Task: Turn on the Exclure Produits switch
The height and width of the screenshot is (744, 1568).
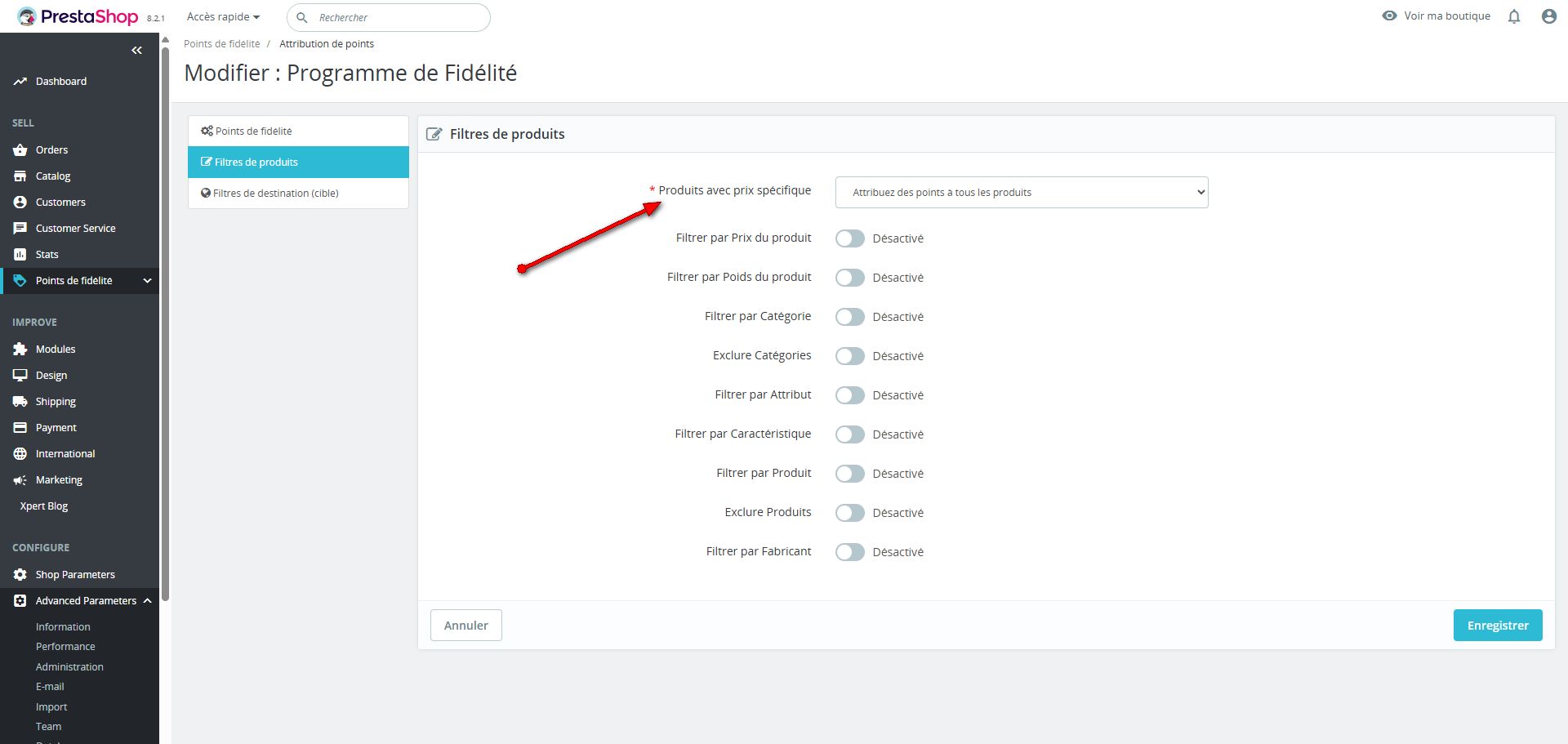Action: 849,513
